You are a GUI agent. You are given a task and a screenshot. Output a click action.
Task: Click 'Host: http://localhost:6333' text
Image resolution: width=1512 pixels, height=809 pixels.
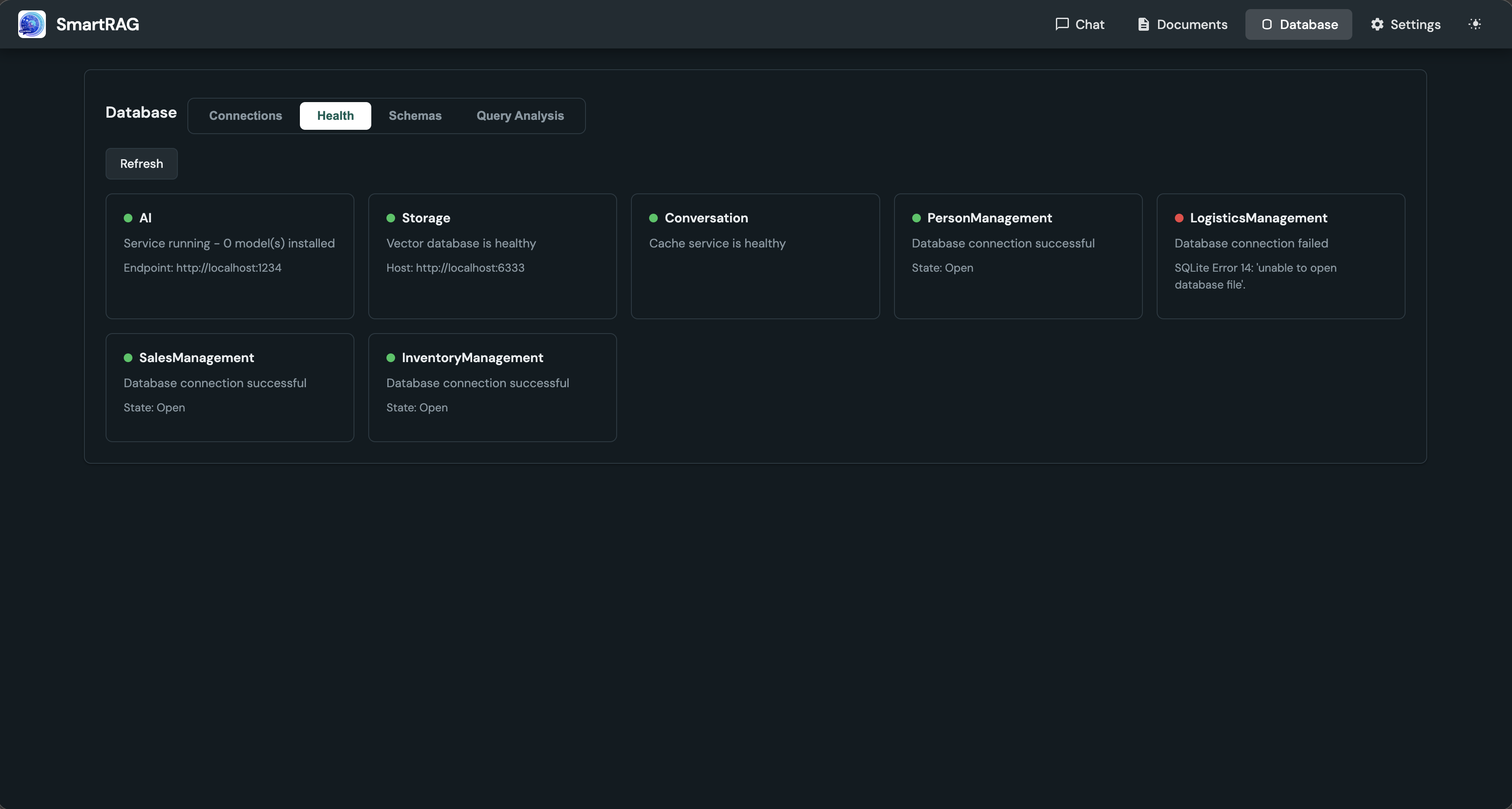(x=456, y=268)
